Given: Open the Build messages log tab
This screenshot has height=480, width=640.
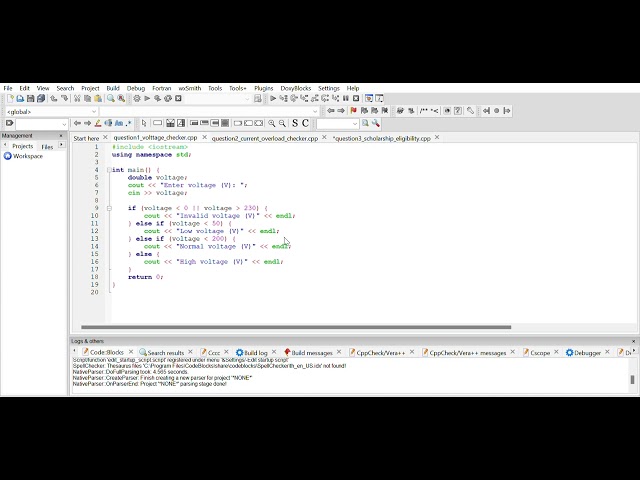Looking at the screenshot, I should click(308, 353).
